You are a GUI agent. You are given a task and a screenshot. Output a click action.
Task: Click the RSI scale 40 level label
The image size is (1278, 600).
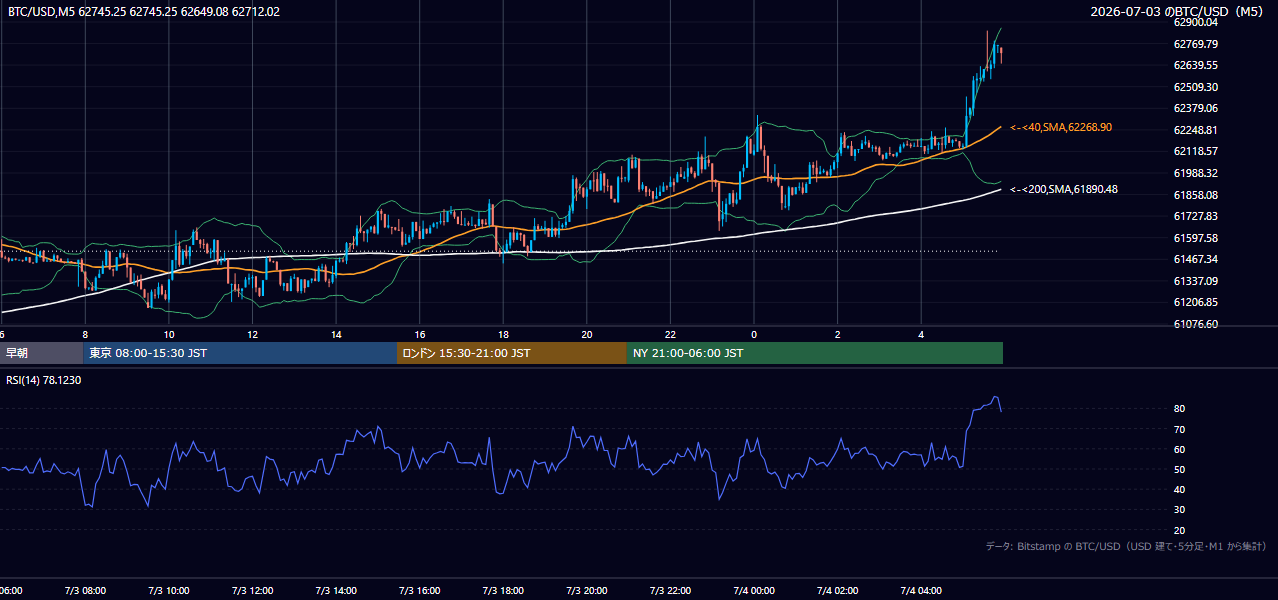(1180, 489)
